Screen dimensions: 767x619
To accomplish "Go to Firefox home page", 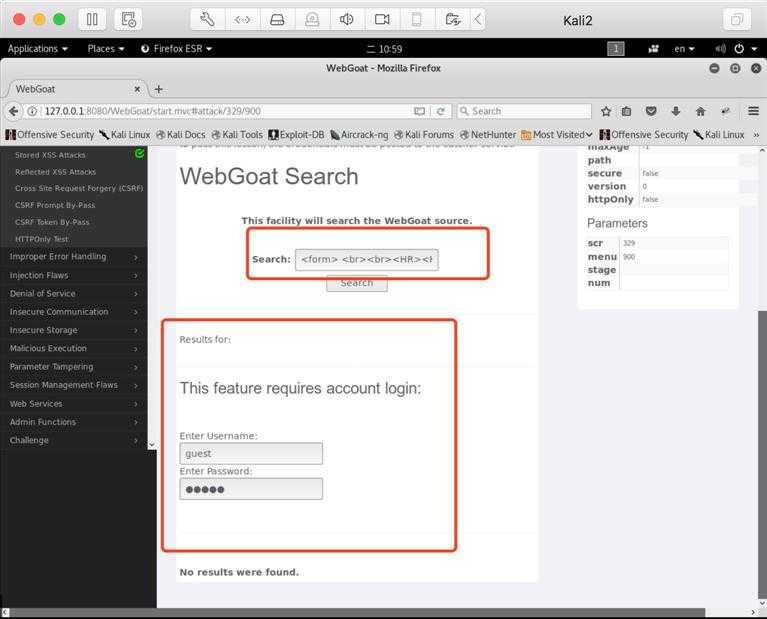I will (700, 111).
